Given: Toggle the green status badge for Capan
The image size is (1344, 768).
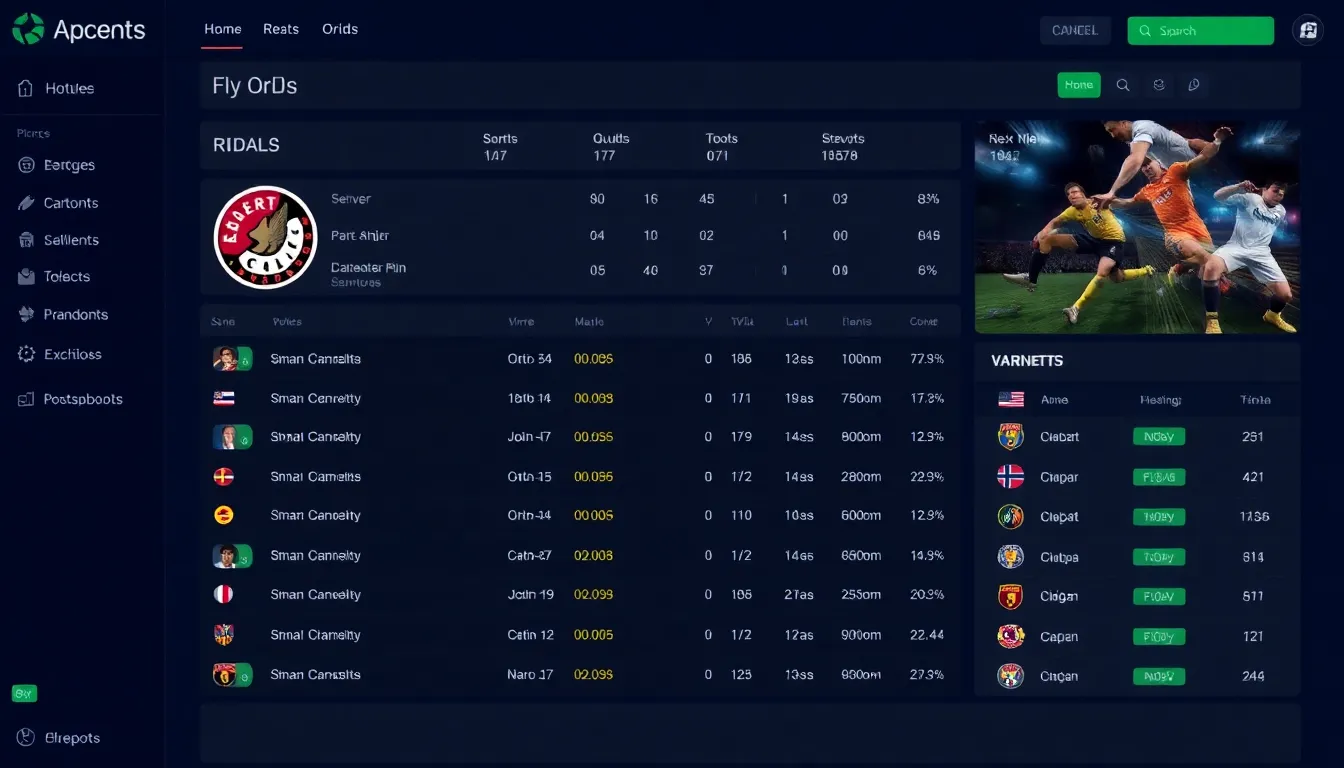Looking at the screenshot, I should coord(1158,636).
